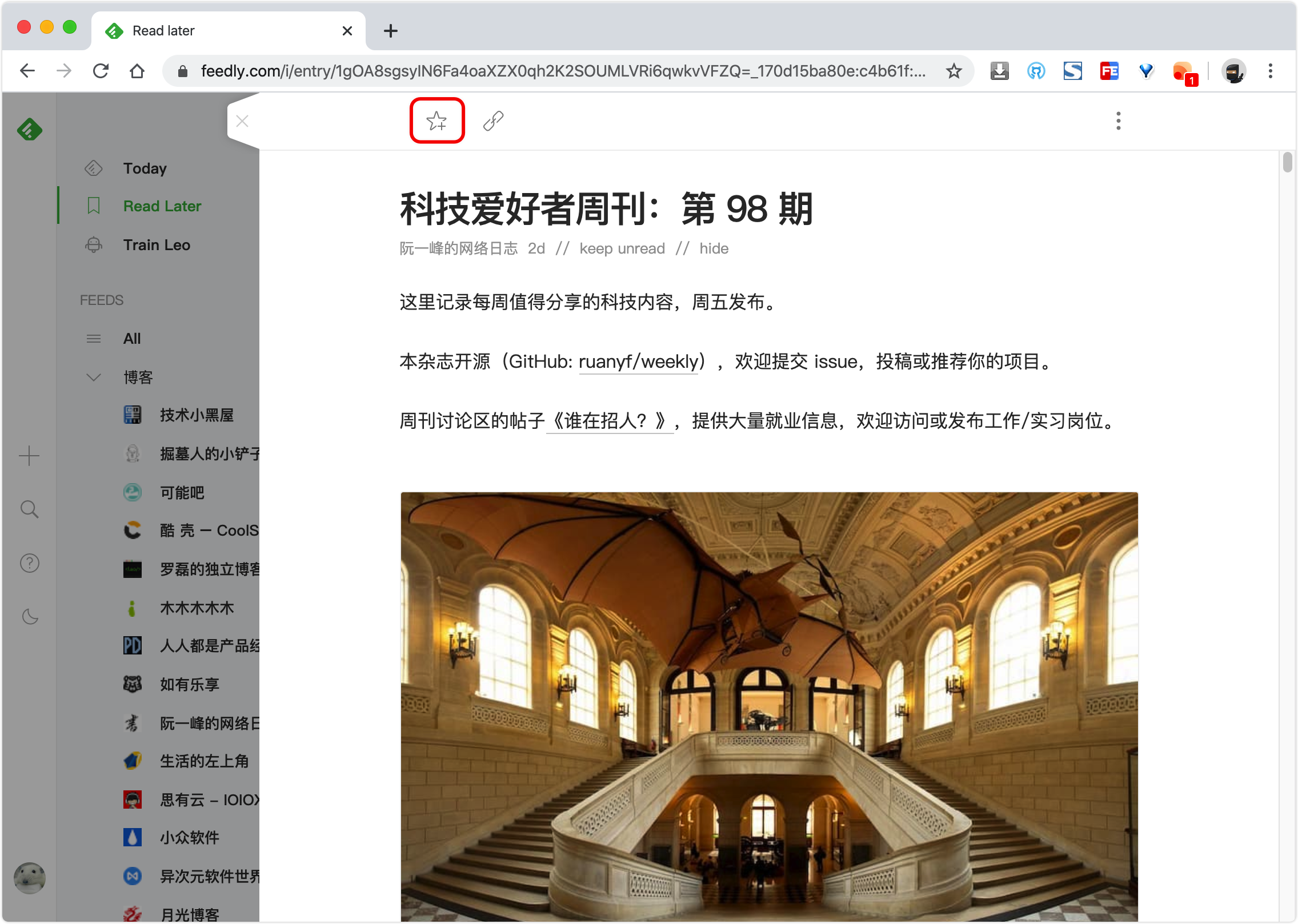The height and width of the screenshot is (924, 1298).
Task: Open search with the magnifier icon
Action: coord(29,508)
